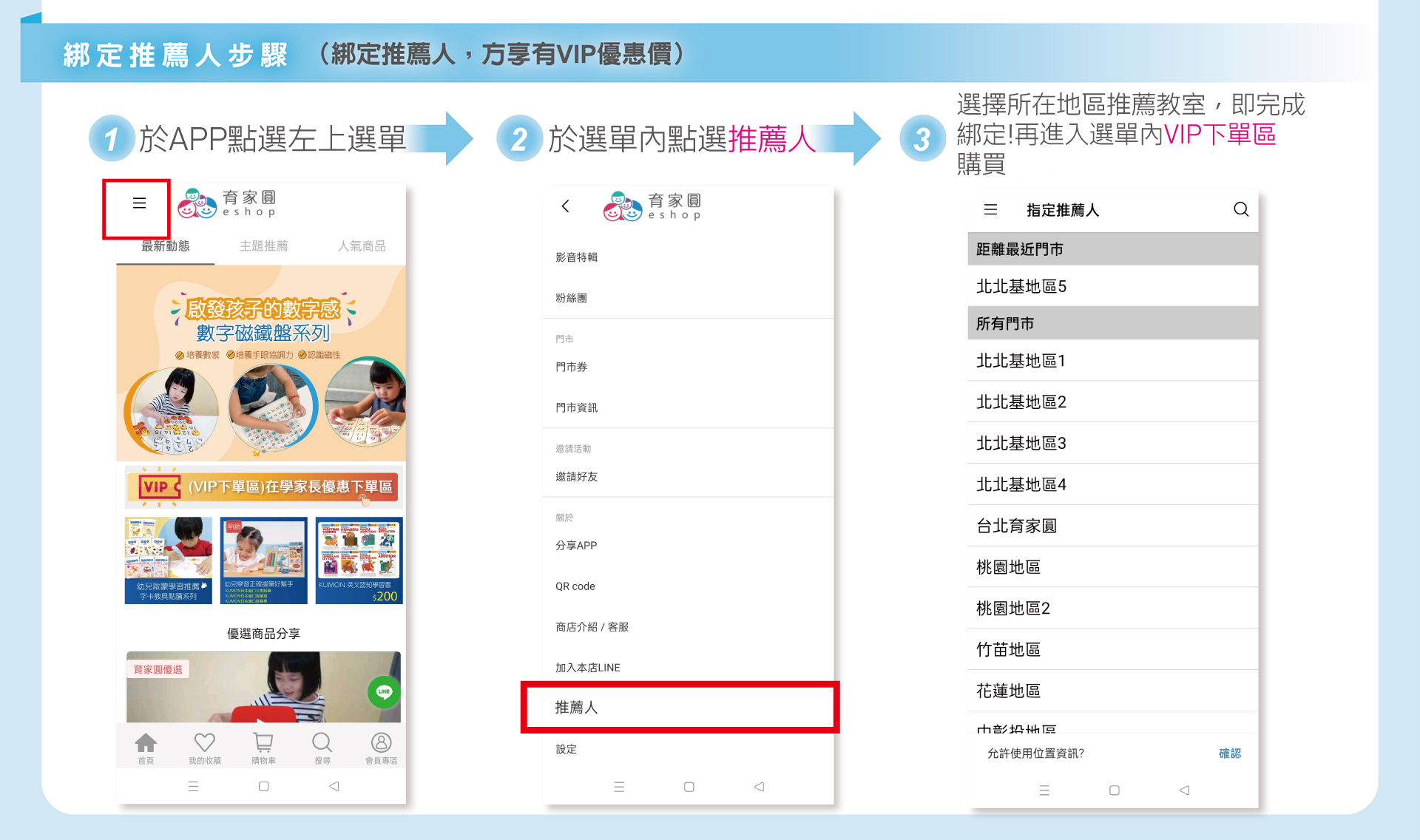Screen dimensions: 1420x840
Task: Choose 北北基地區2 from store list
Action: click(x=1112, y=402)
